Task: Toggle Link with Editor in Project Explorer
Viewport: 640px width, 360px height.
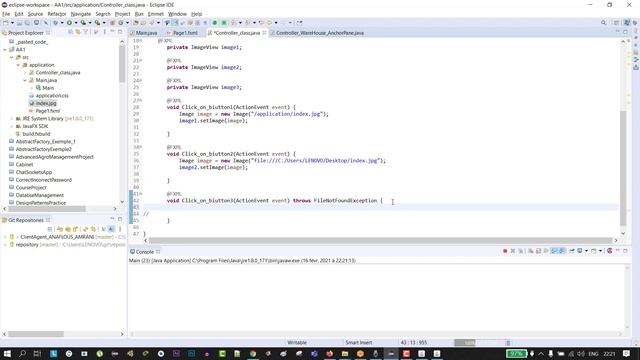Action: pyautogui.click(x=78, y=32)
